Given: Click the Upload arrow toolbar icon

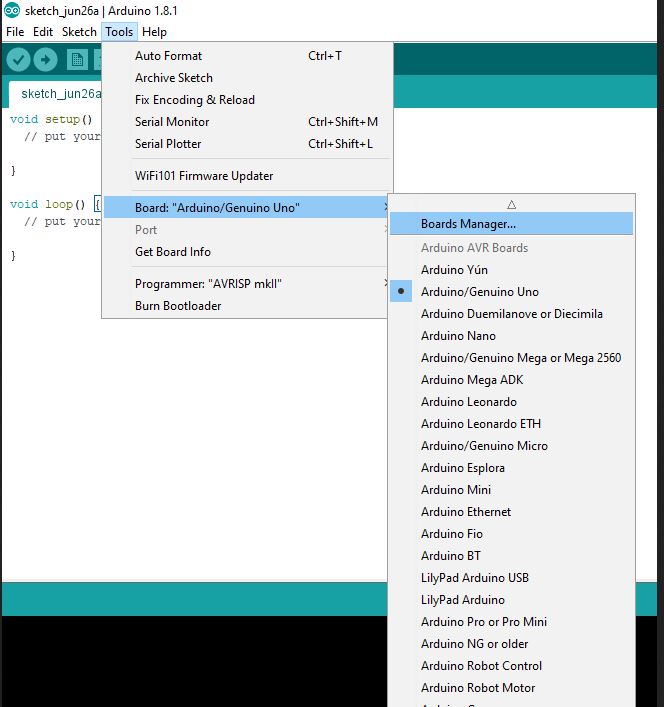Looking at the screenshot, I should 46,60.
